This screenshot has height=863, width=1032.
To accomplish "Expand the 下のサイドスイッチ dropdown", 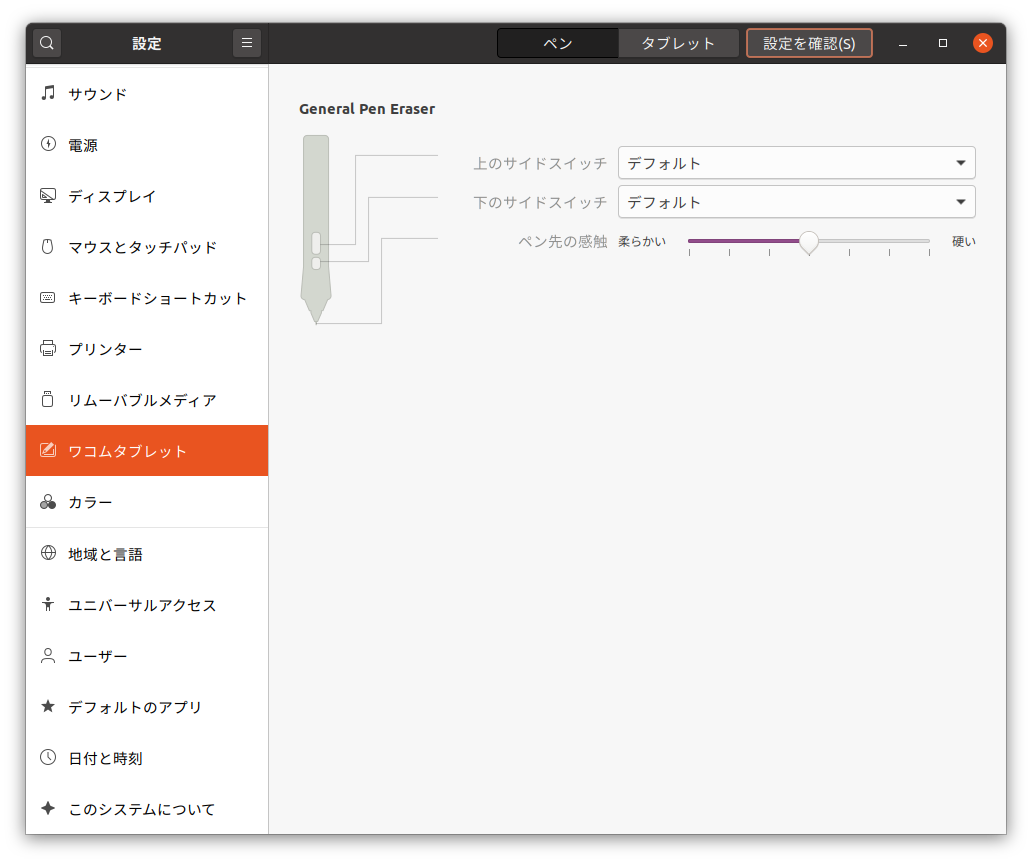I will click(796, 202).
